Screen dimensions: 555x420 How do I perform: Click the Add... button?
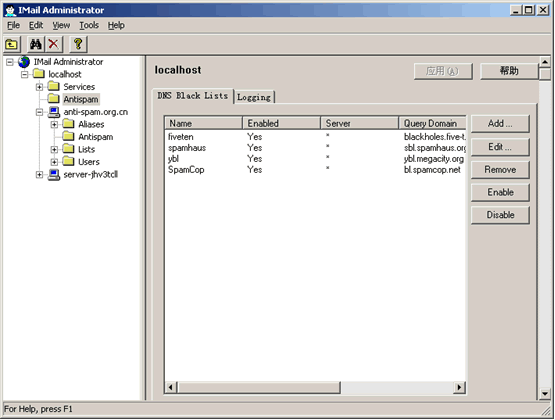pos(500,124)
